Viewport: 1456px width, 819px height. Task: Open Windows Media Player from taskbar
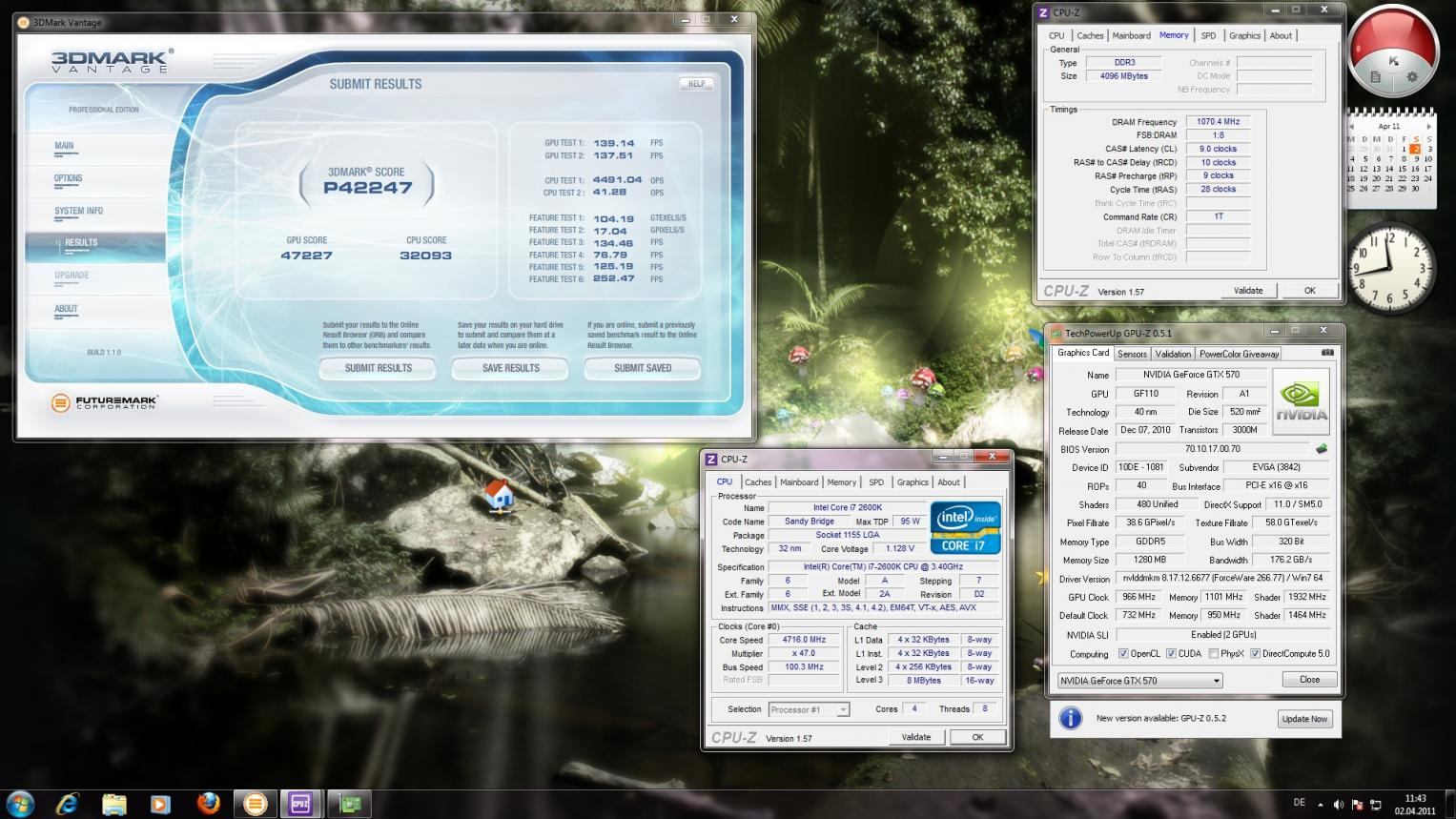pos(160,804)
